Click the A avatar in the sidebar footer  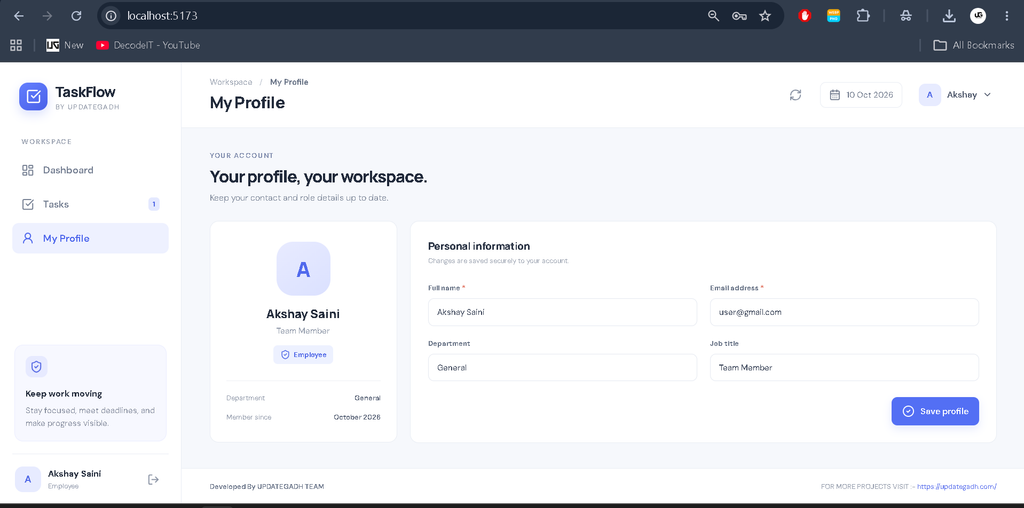[x=27, y=479]
